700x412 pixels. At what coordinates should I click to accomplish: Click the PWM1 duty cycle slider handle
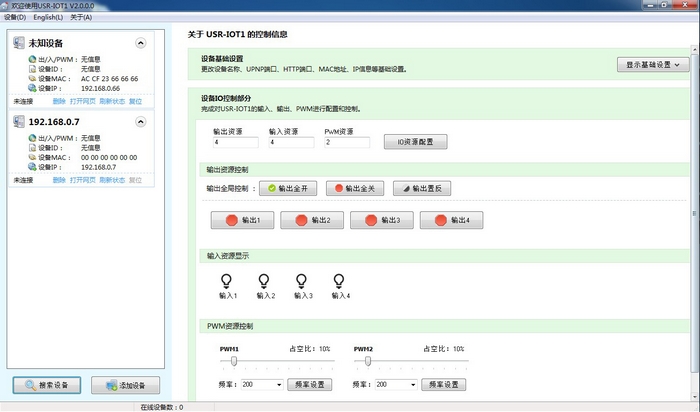pyautogui.click(x=234, y=361)
